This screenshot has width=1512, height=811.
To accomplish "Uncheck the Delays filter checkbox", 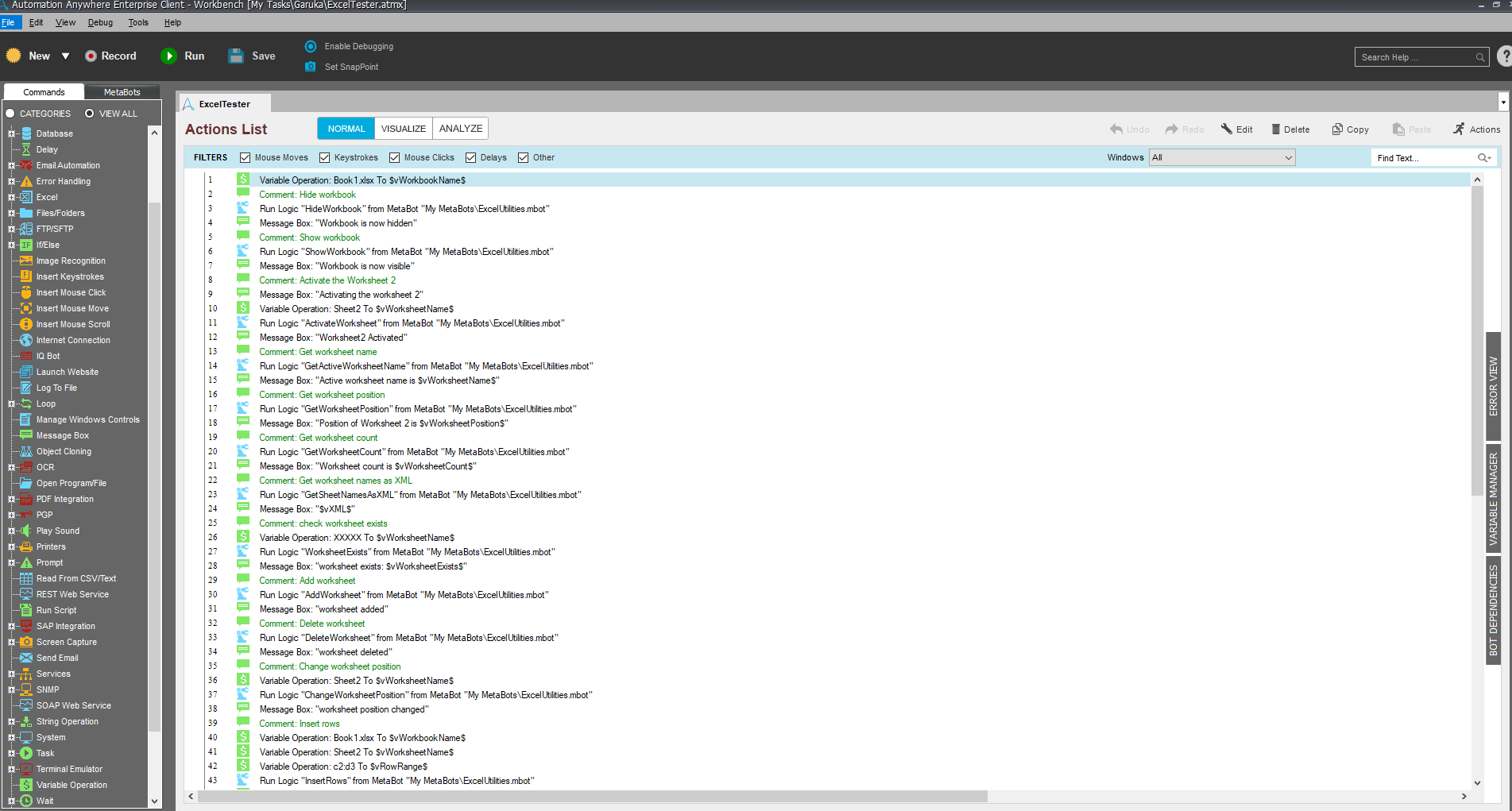I will (471, 157).
